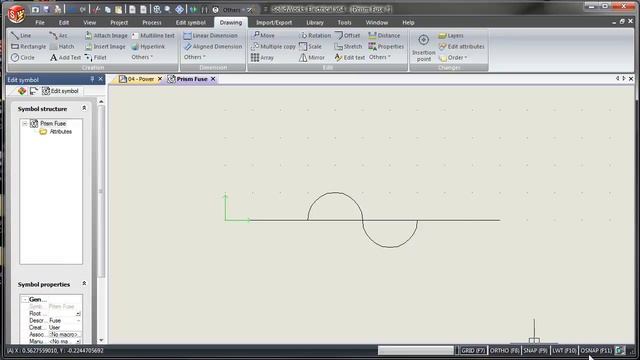Screen dimensions: 640x360
Task: Select the Rectangle tool
Action: 29,47
